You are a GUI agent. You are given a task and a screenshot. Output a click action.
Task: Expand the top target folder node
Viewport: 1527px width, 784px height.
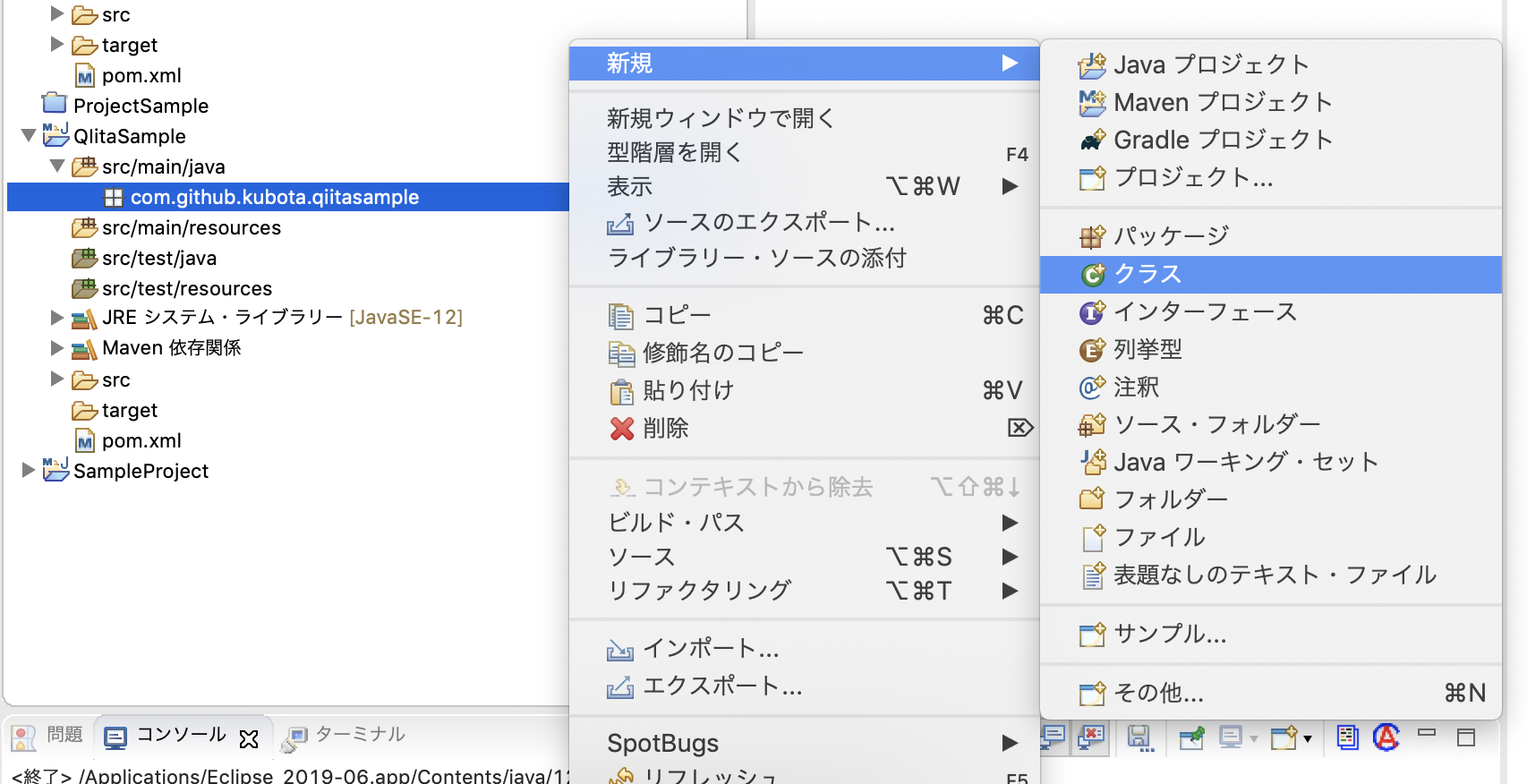[57, 44]
